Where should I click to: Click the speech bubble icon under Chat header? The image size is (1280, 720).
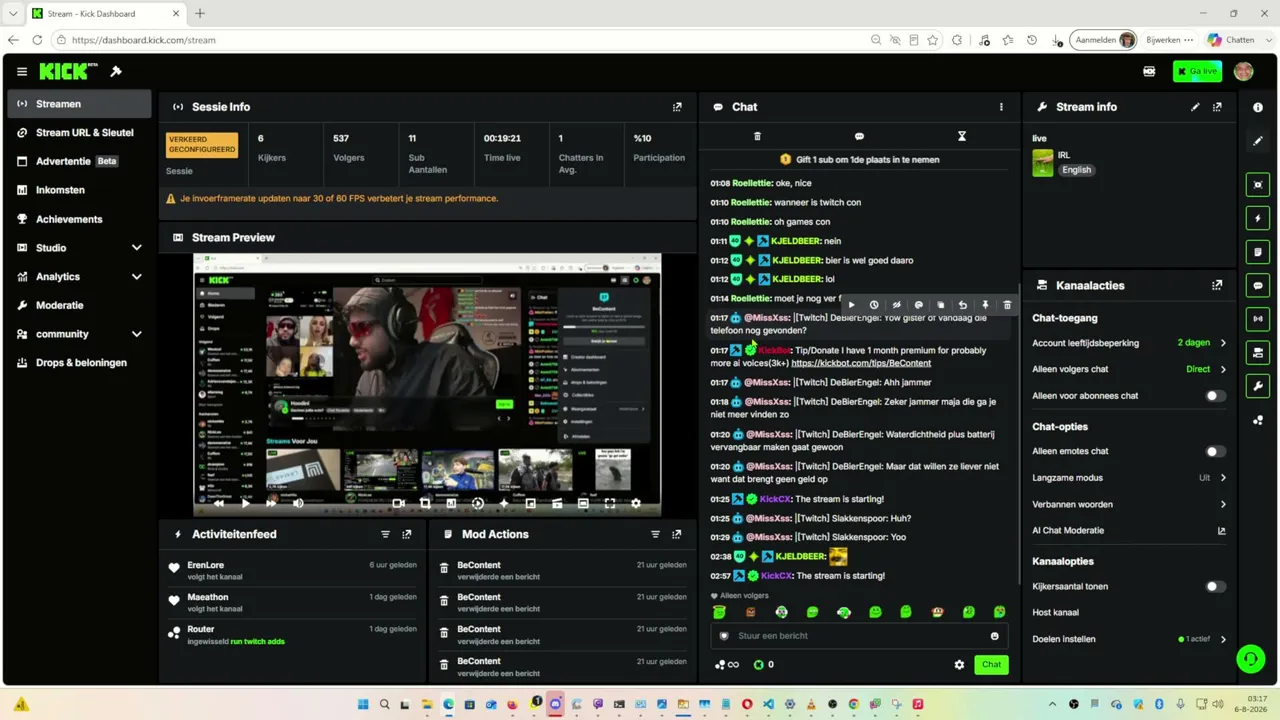coord(859,136)
